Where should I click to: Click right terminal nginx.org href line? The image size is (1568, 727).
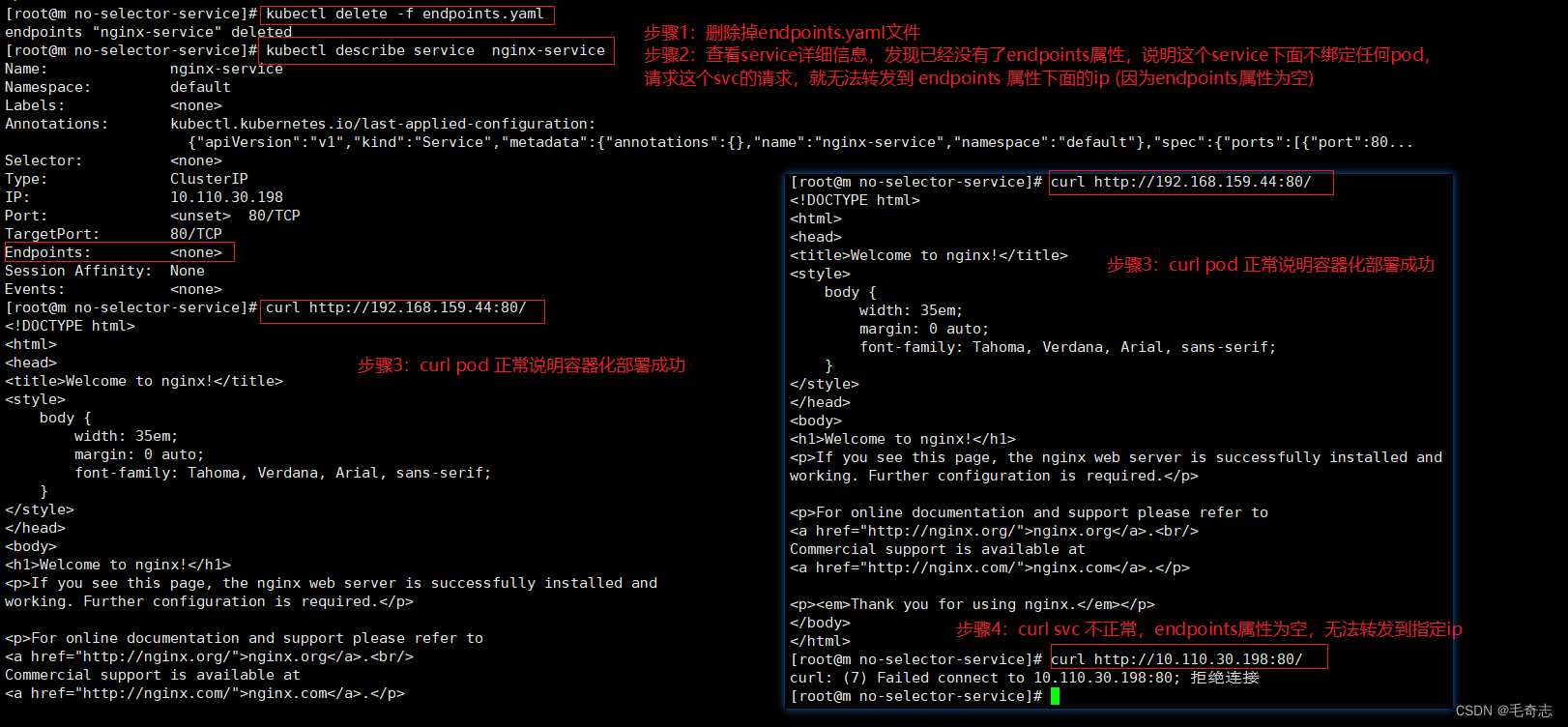click(994, 531)
